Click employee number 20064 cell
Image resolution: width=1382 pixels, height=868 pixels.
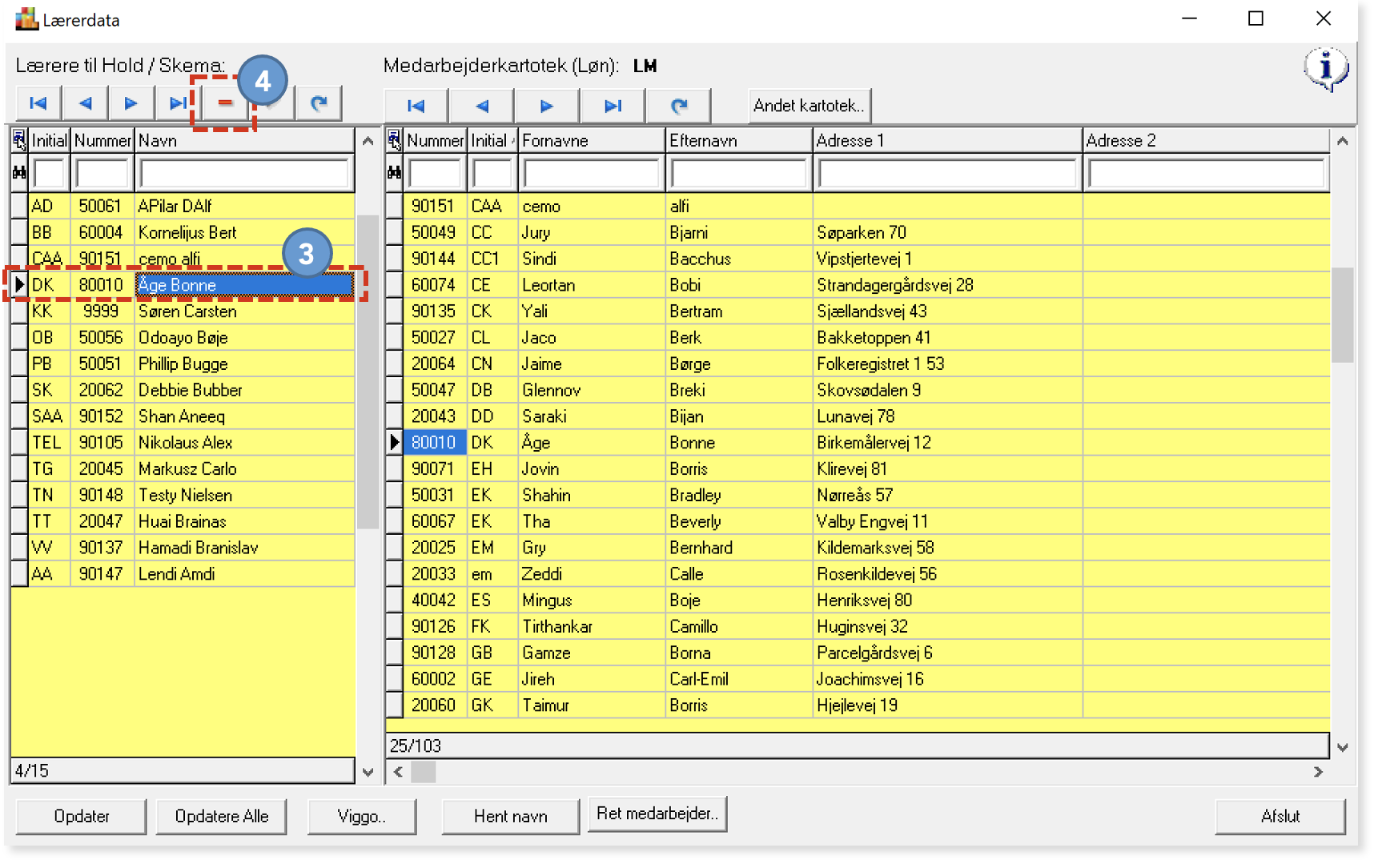click(x=434, y=364)
